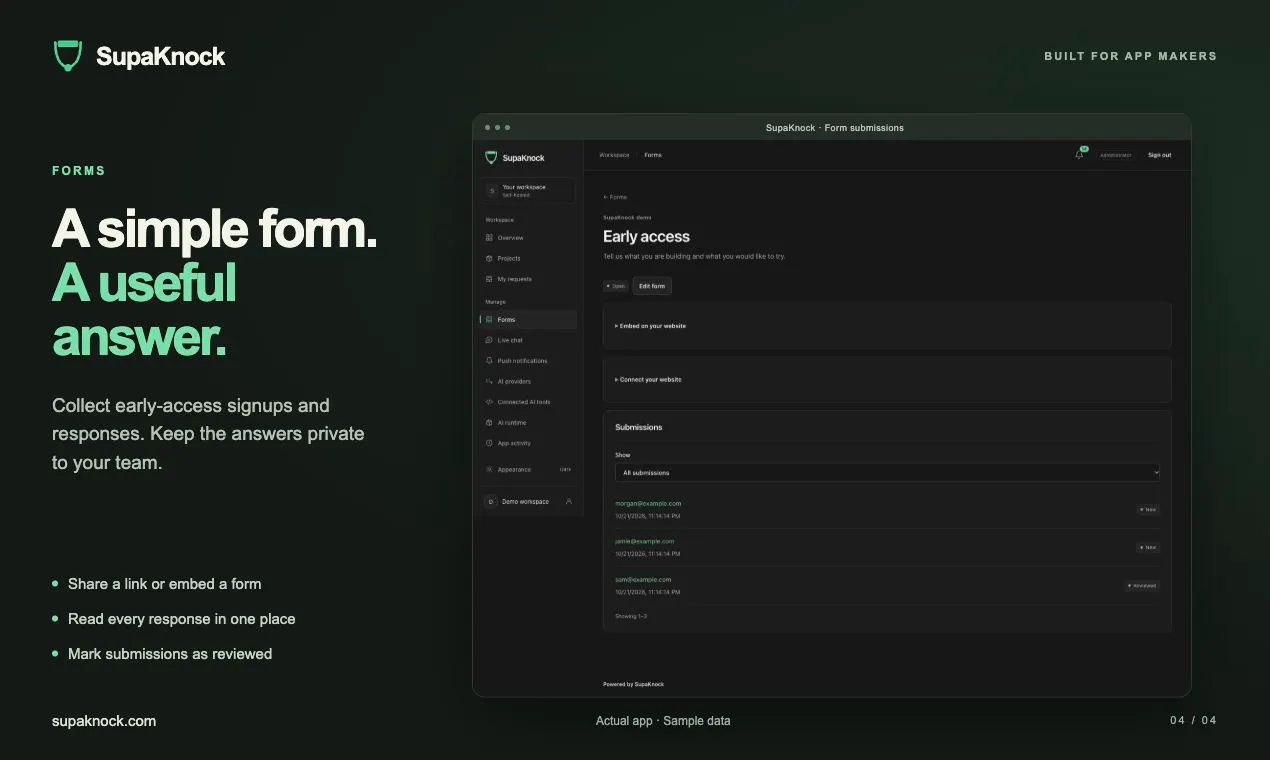The image size is (1270, 760).
Task: Expand the Connect your website section
Action: (887, 380)
